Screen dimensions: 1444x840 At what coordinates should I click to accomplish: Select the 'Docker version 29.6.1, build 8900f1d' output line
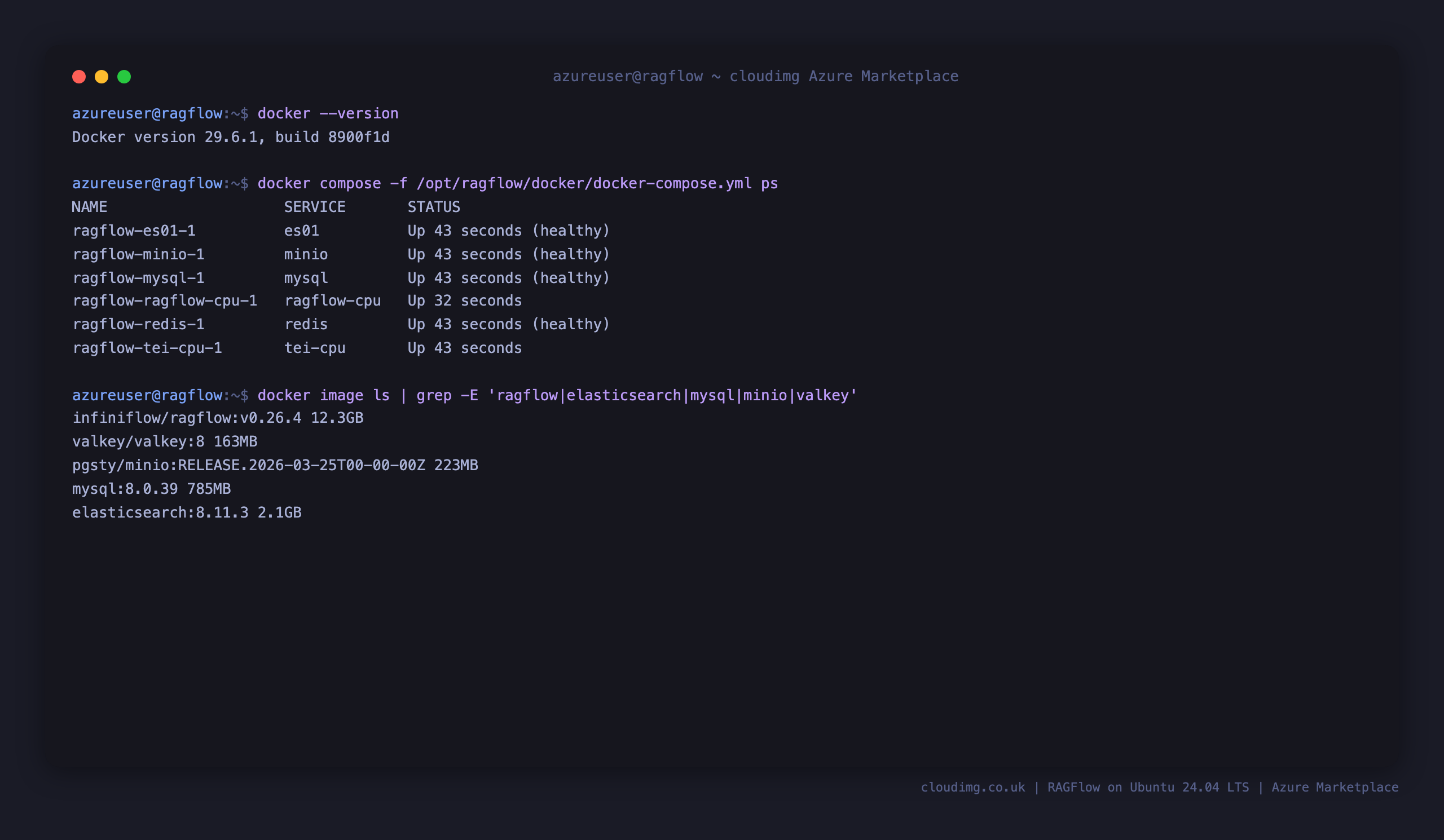pos(231,137)
